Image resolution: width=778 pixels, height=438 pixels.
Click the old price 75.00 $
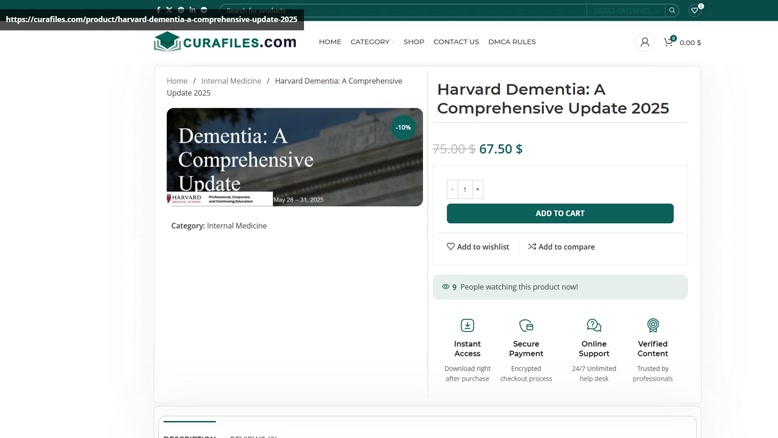pos(454,149)
